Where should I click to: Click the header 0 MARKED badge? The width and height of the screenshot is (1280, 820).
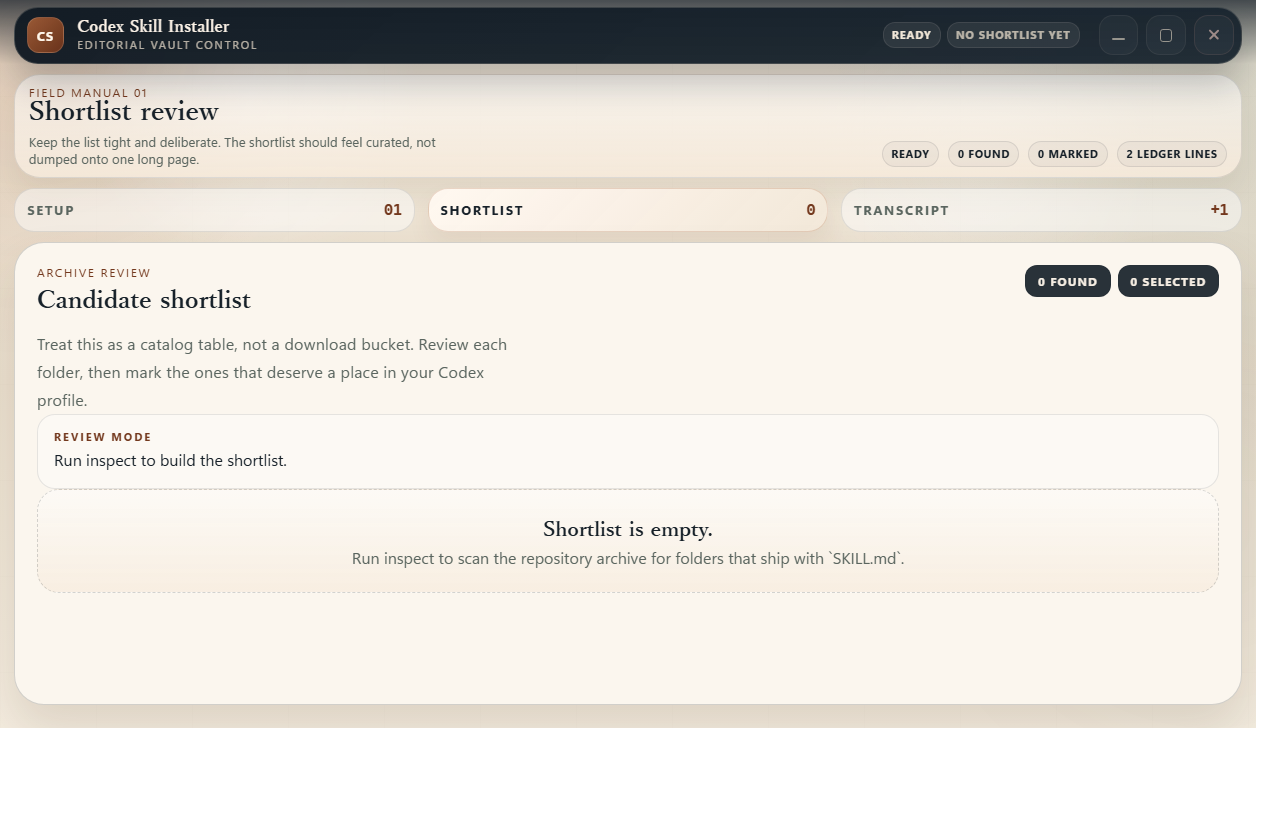pos(1068,154)
